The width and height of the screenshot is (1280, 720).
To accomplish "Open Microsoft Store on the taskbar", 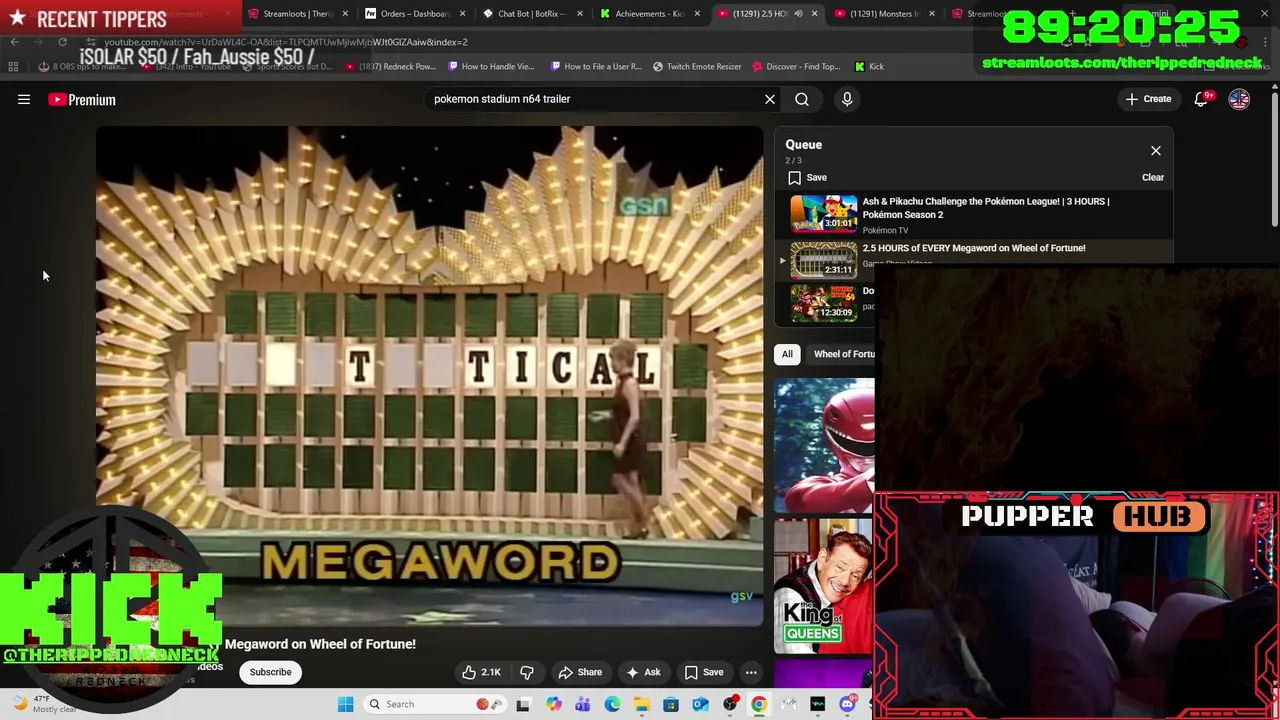I will click(671, 704).
